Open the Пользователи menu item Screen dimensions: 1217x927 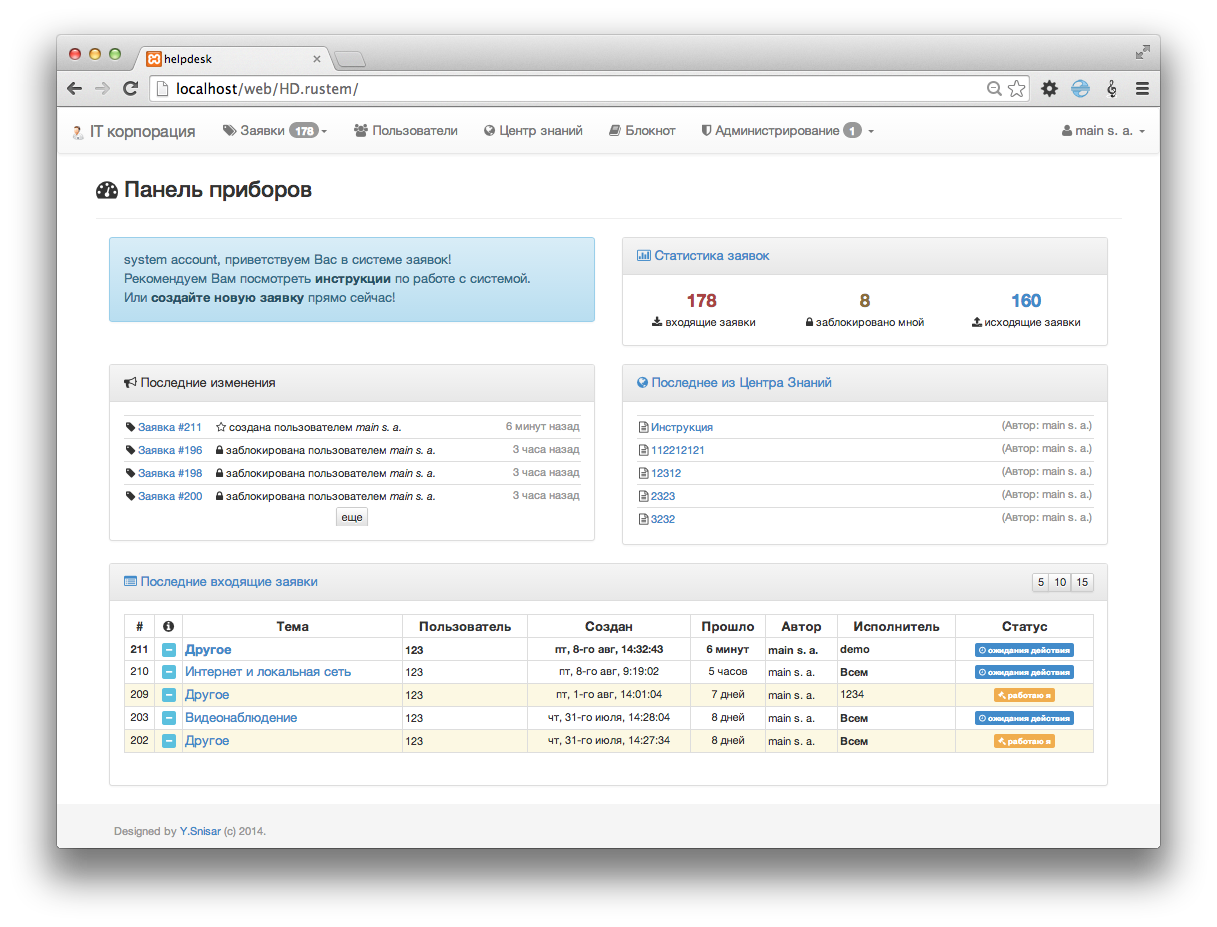[406, 131]
